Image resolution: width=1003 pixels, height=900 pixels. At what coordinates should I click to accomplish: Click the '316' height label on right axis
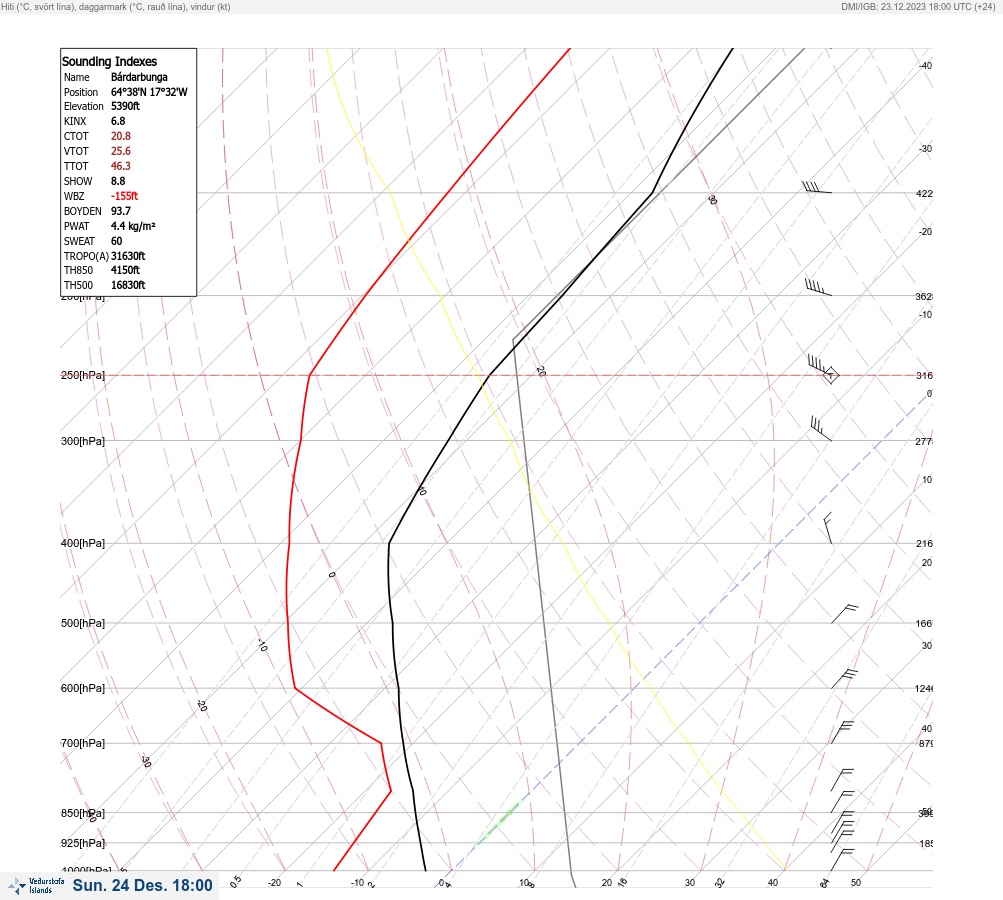click(x=924, y=375)
